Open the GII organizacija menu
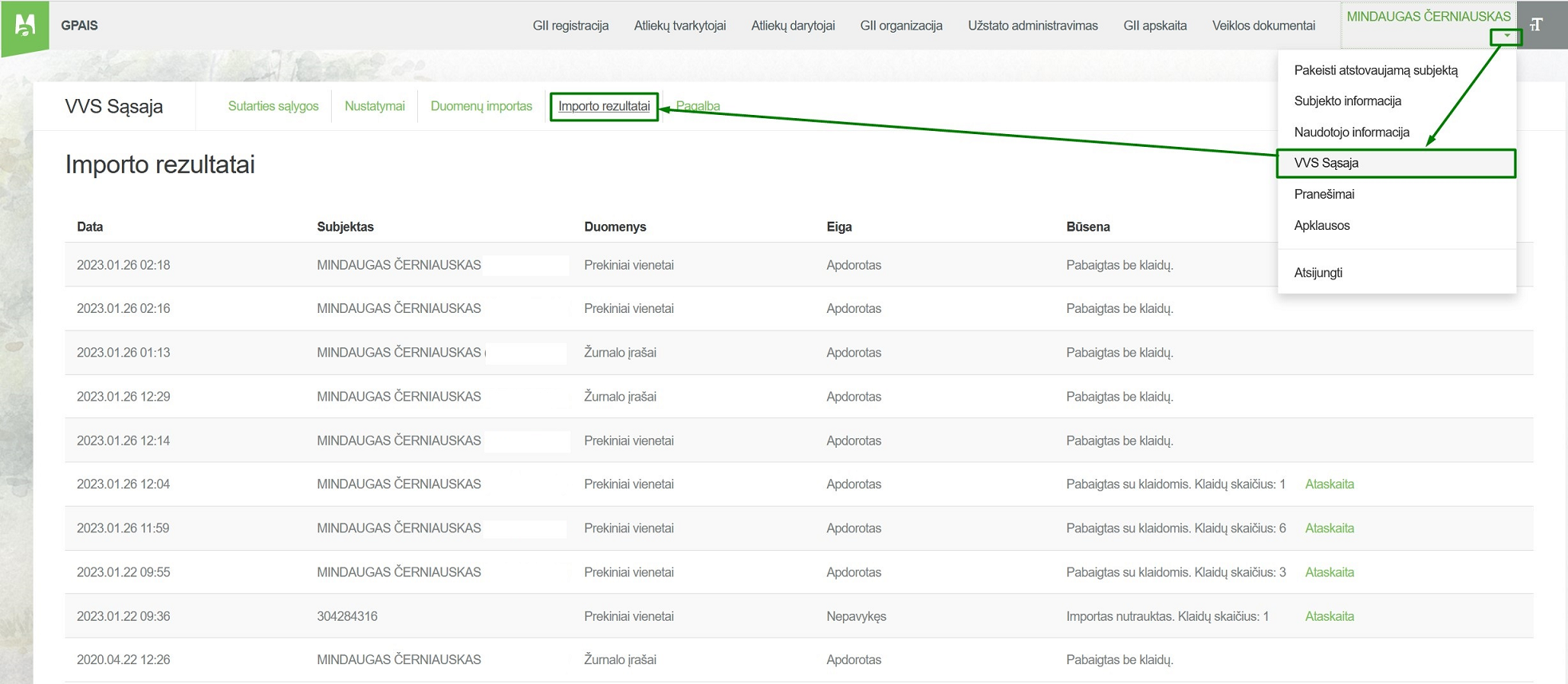 901,26
